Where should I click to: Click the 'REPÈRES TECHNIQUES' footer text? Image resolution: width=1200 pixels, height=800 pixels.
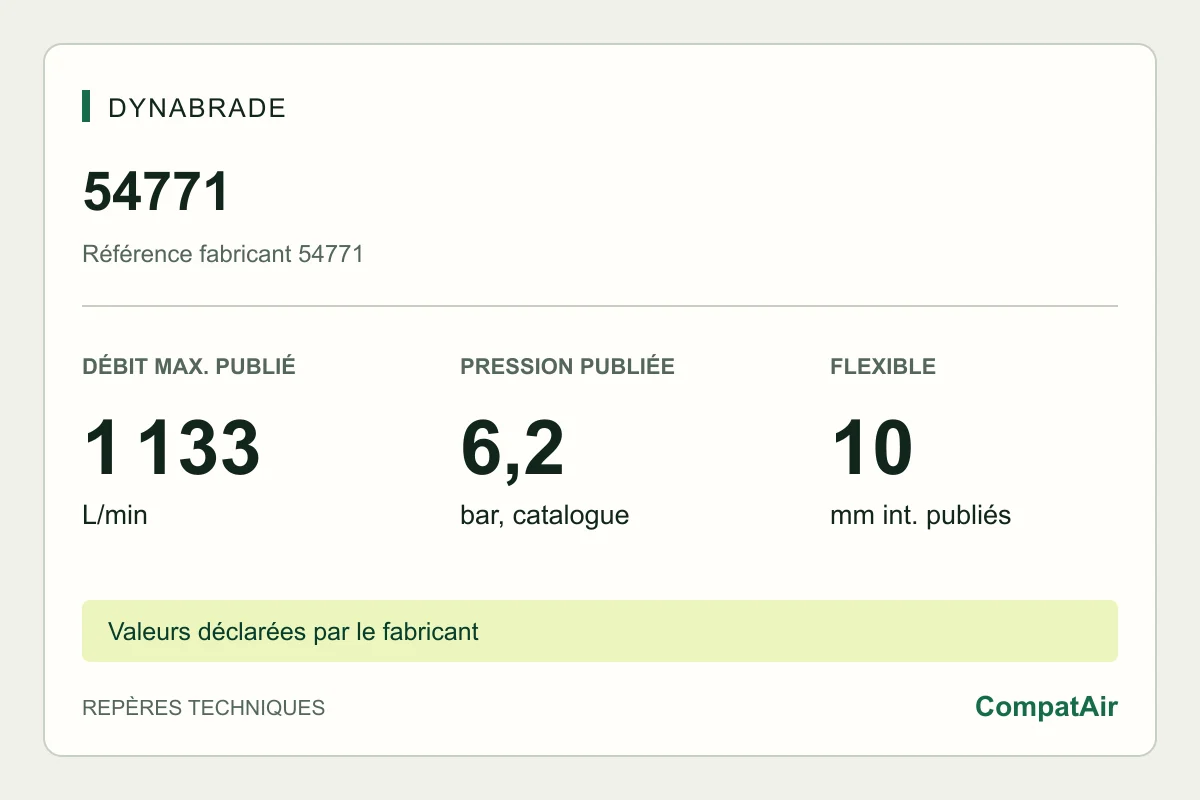coord(203,708)
